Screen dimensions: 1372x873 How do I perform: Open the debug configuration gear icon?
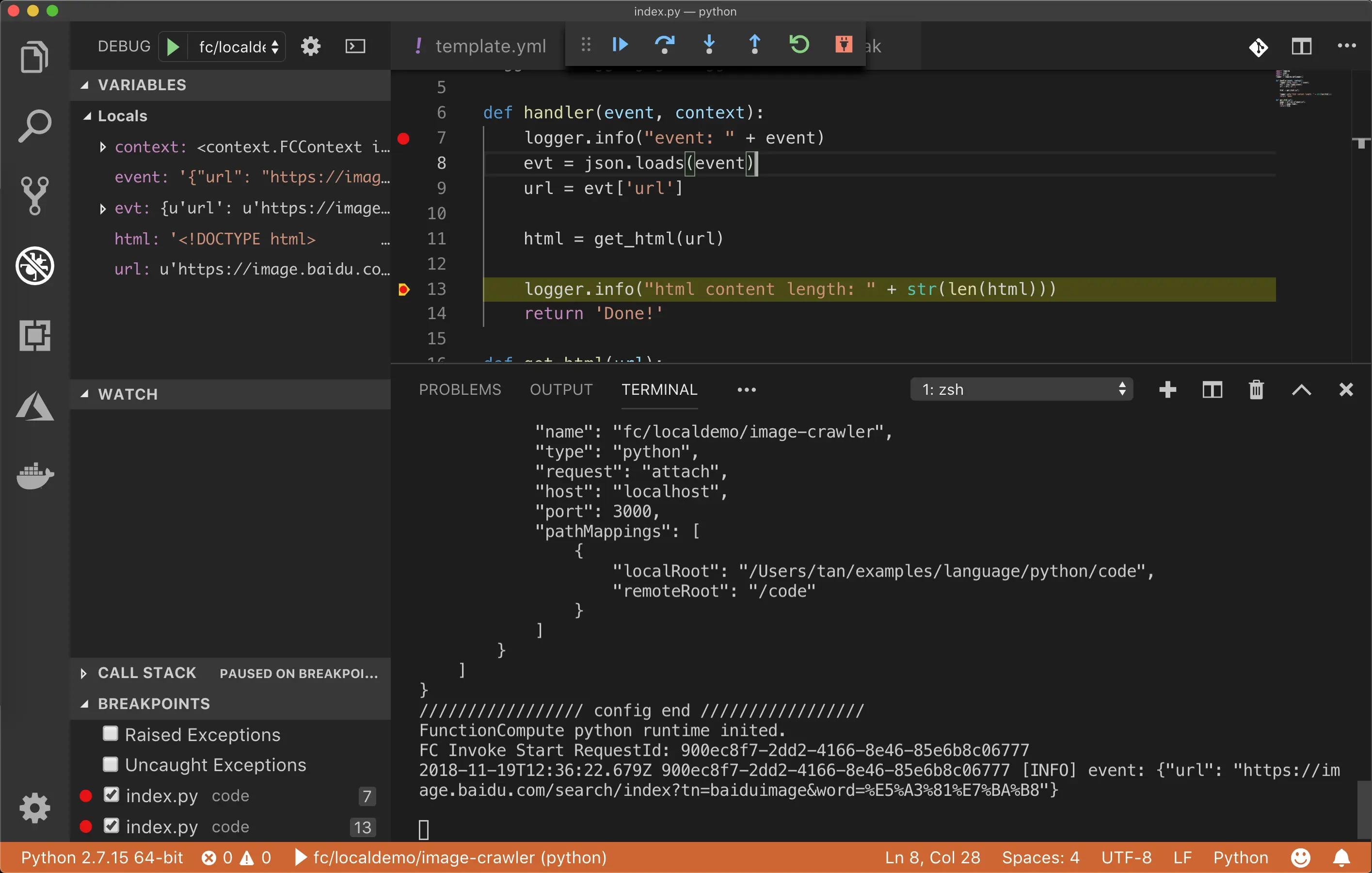pyautogui.click(x=311, y=46)
